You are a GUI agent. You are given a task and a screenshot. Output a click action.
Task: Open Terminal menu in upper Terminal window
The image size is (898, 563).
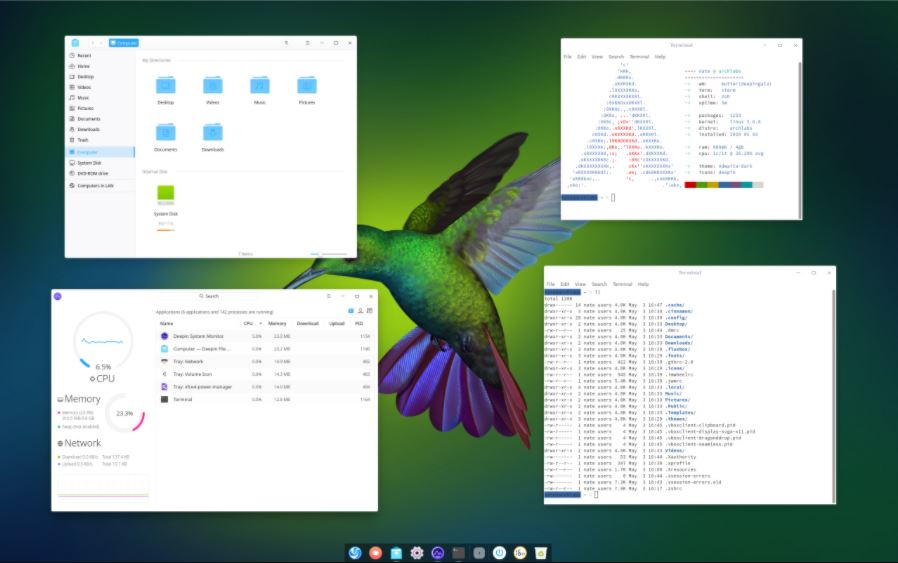click(x=639, y=57)
